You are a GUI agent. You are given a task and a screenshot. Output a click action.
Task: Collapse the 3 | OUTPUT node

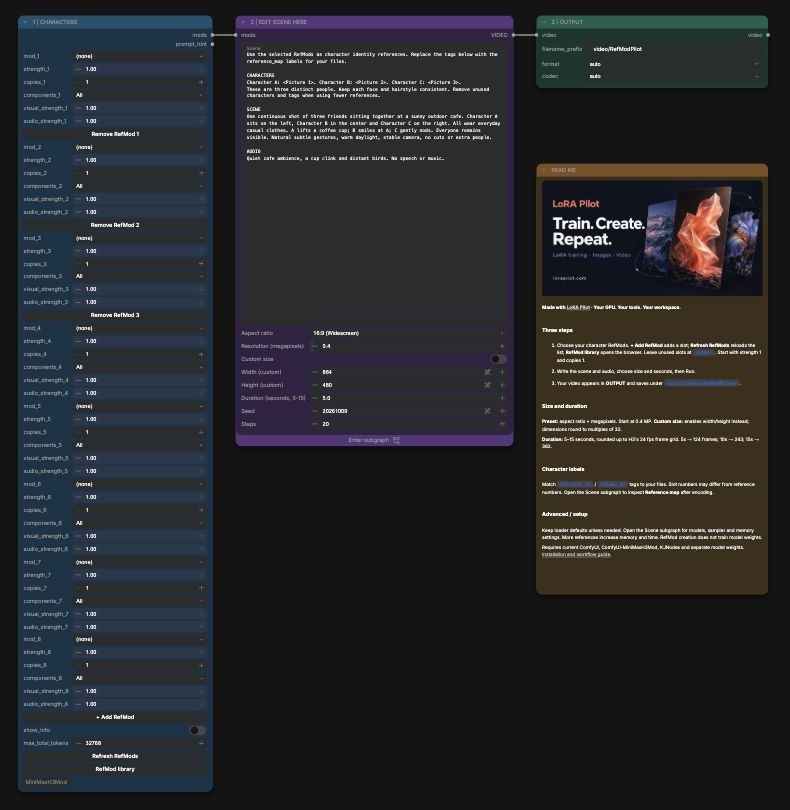click(x=544, y=22)
